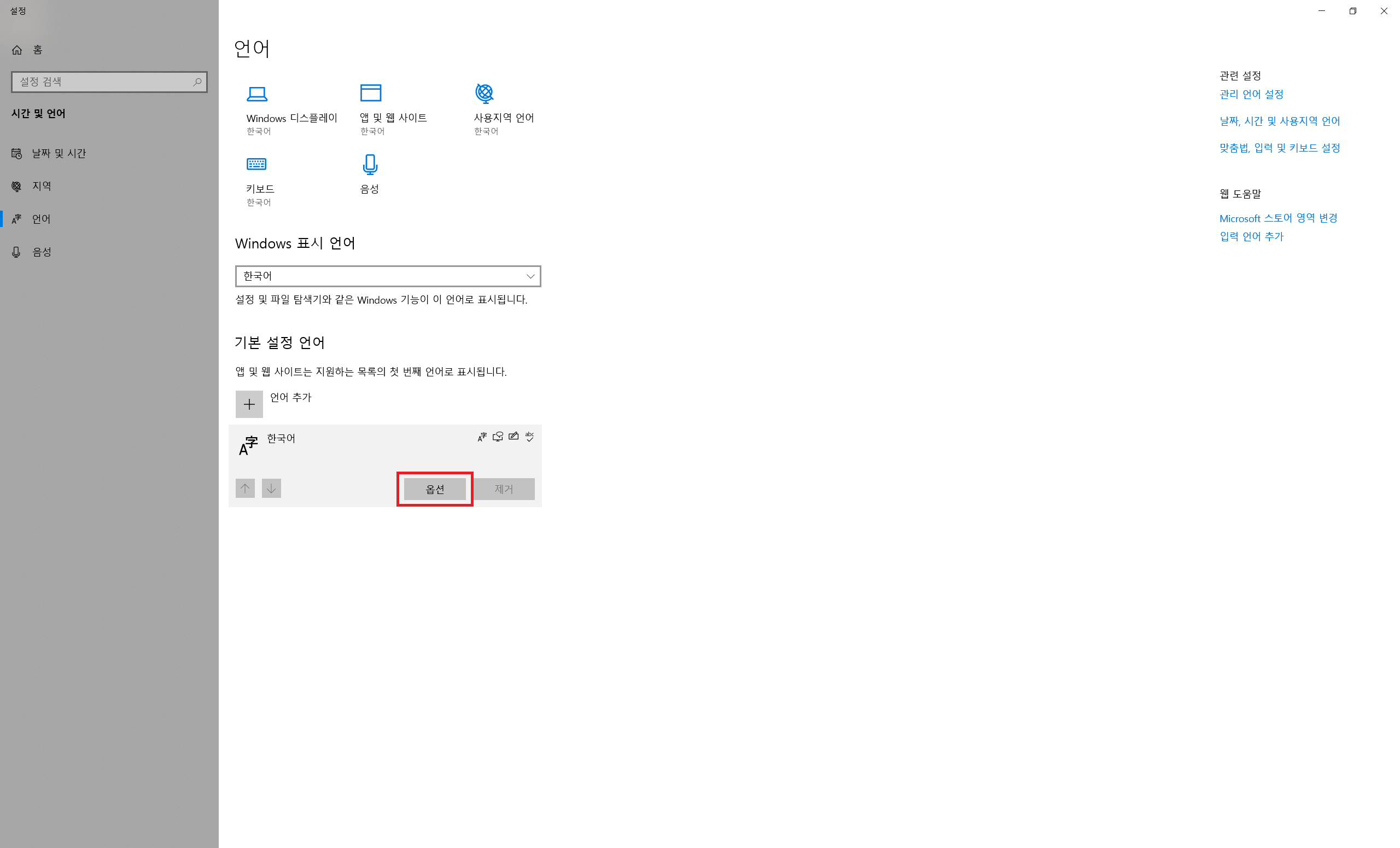Screen dimensions: 1400x848
Task: Open the 지역 sidebar section
Action: pos(42,187)
